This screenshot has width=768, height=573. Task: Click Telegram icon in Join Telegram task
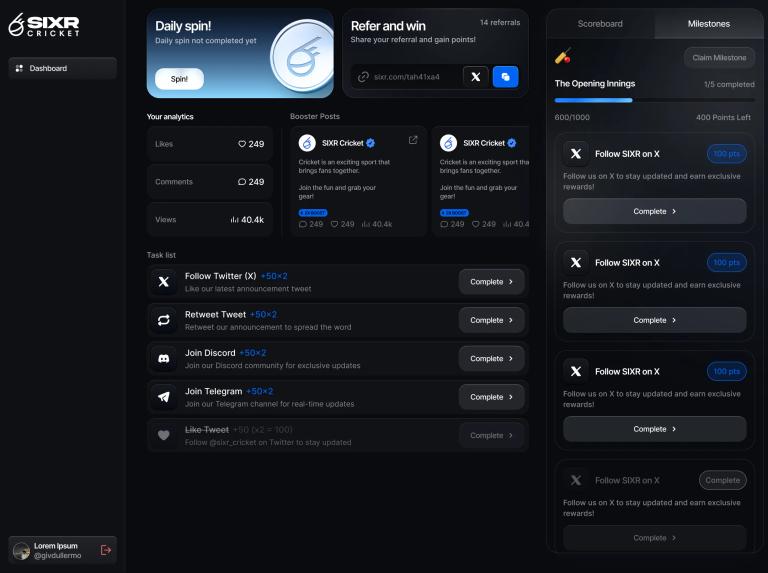pos(164,397)
